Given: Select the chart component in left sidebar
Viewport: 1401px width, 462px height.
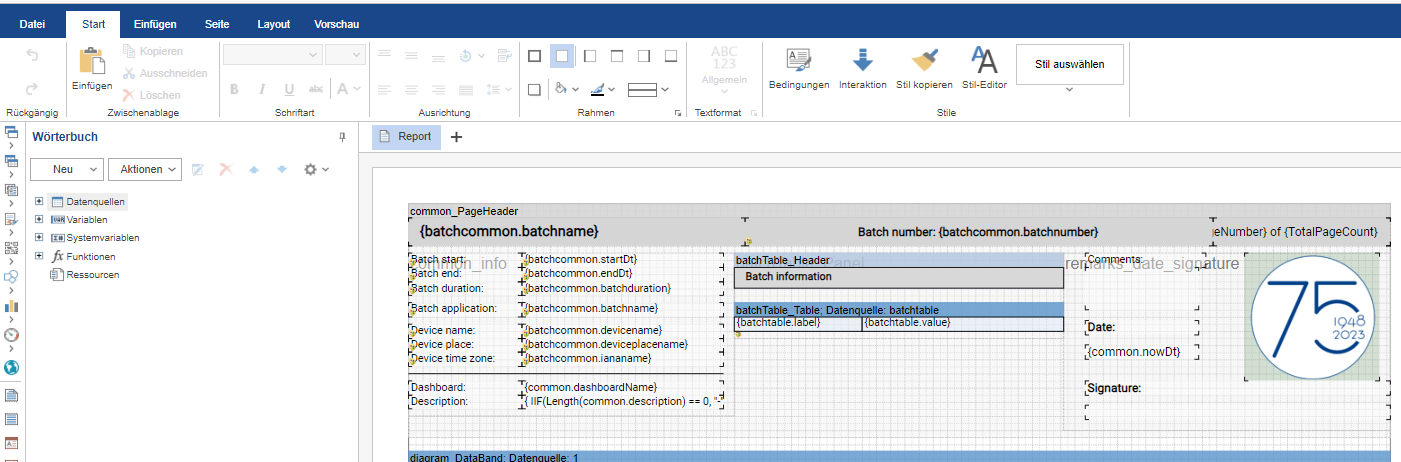Looking at the screenshot, I should coord(12,306).
